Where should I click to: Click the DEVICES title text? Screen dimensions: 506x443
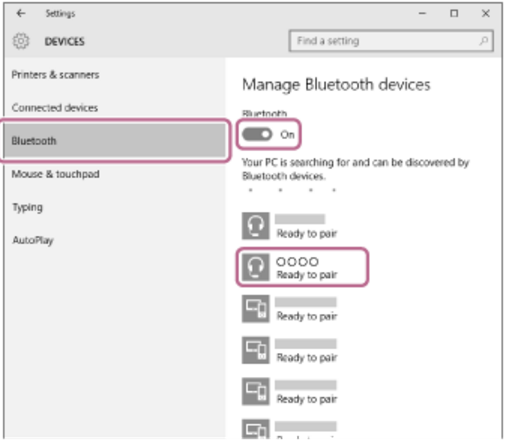coord(65,42)
